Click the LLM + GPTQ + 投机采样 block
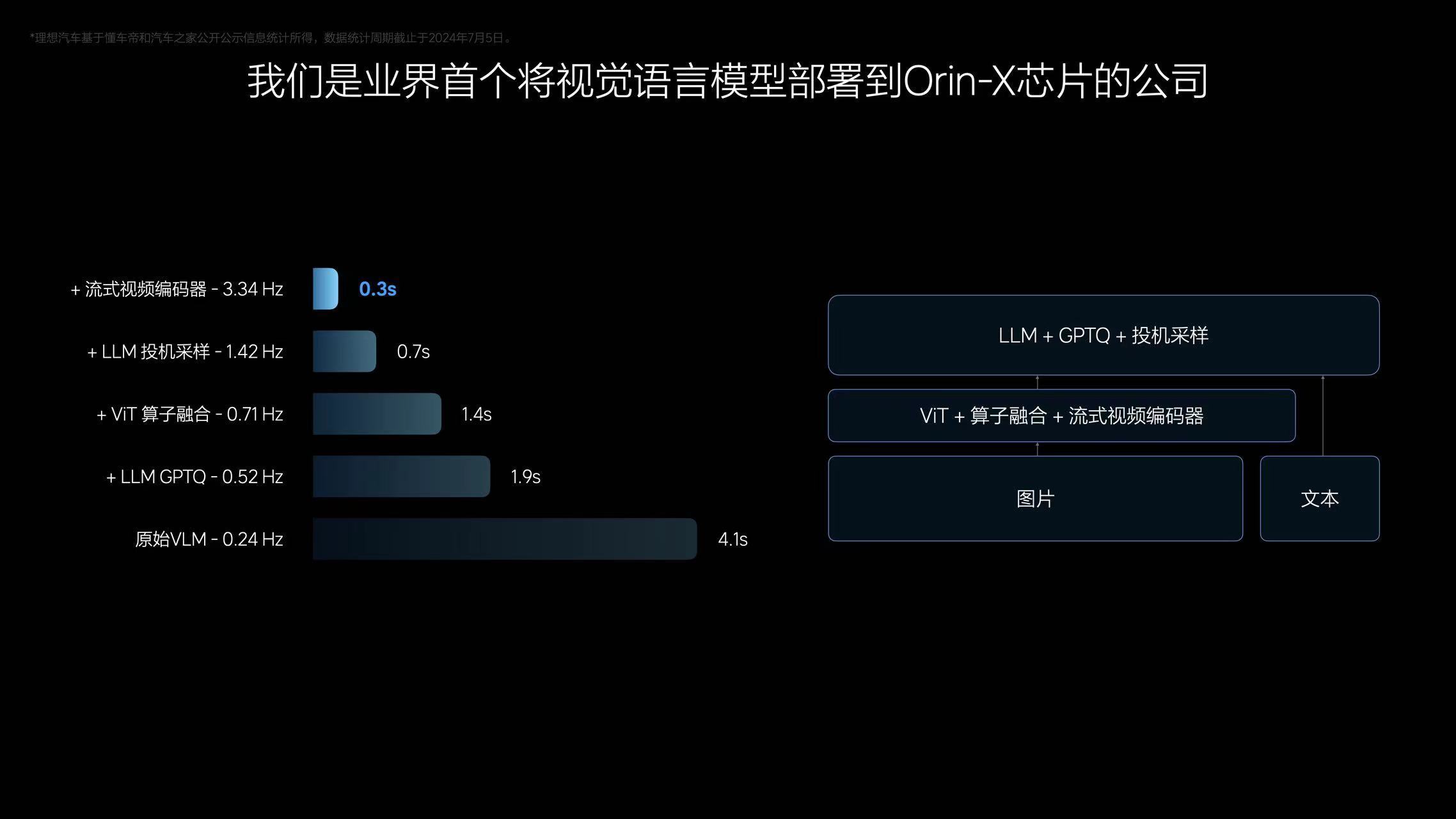 [1101, 335]
